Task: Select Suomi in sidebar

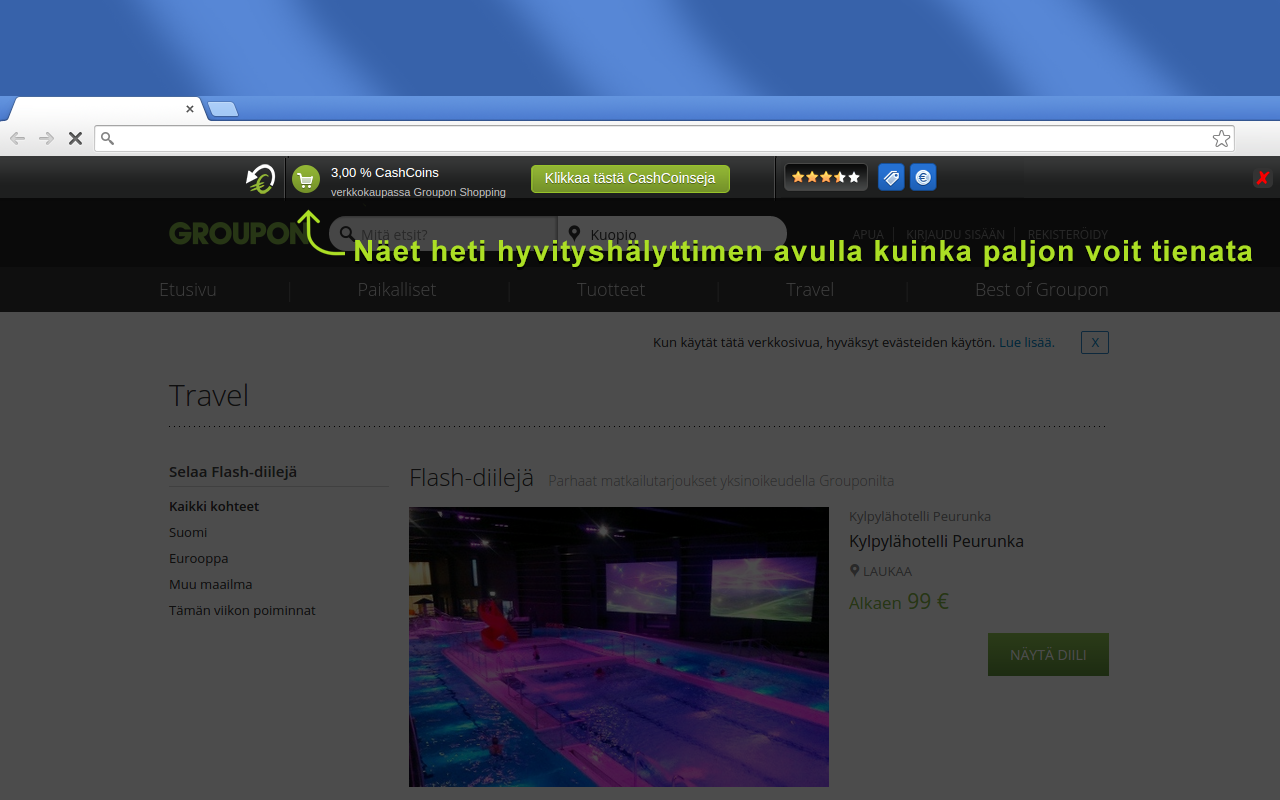Action: (x=188, y=532)
